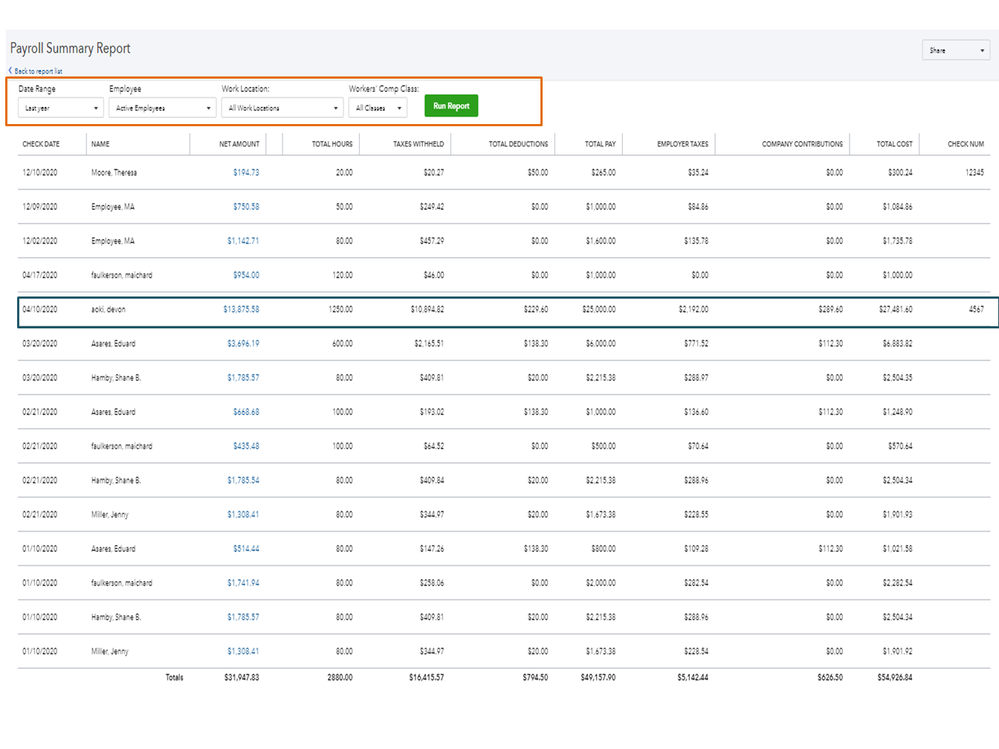Image resolution: width=999 pixels, height=749 pixels.
Task: Open the Employee filter dropdown
Action: tap(162, 108)
